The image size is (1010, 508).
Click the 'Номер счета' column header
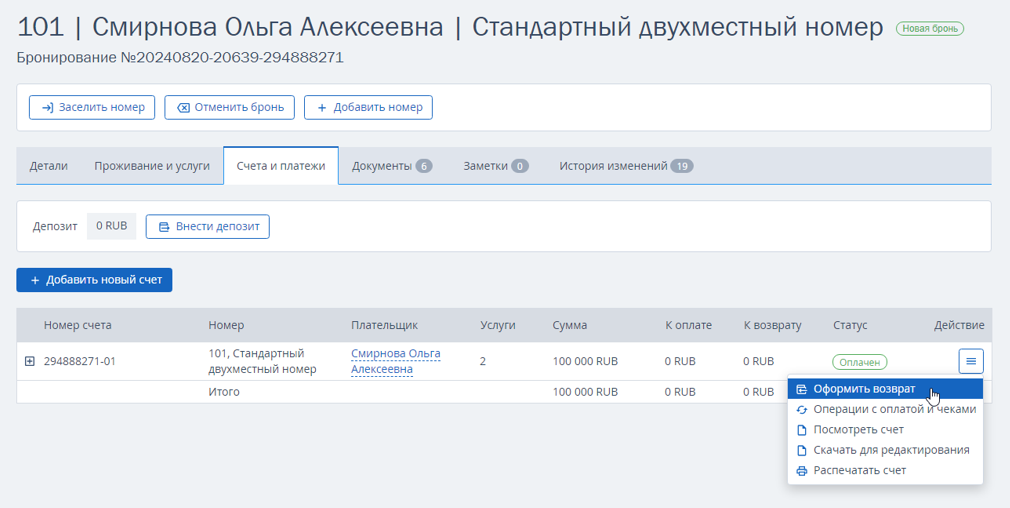coord(77,325)
